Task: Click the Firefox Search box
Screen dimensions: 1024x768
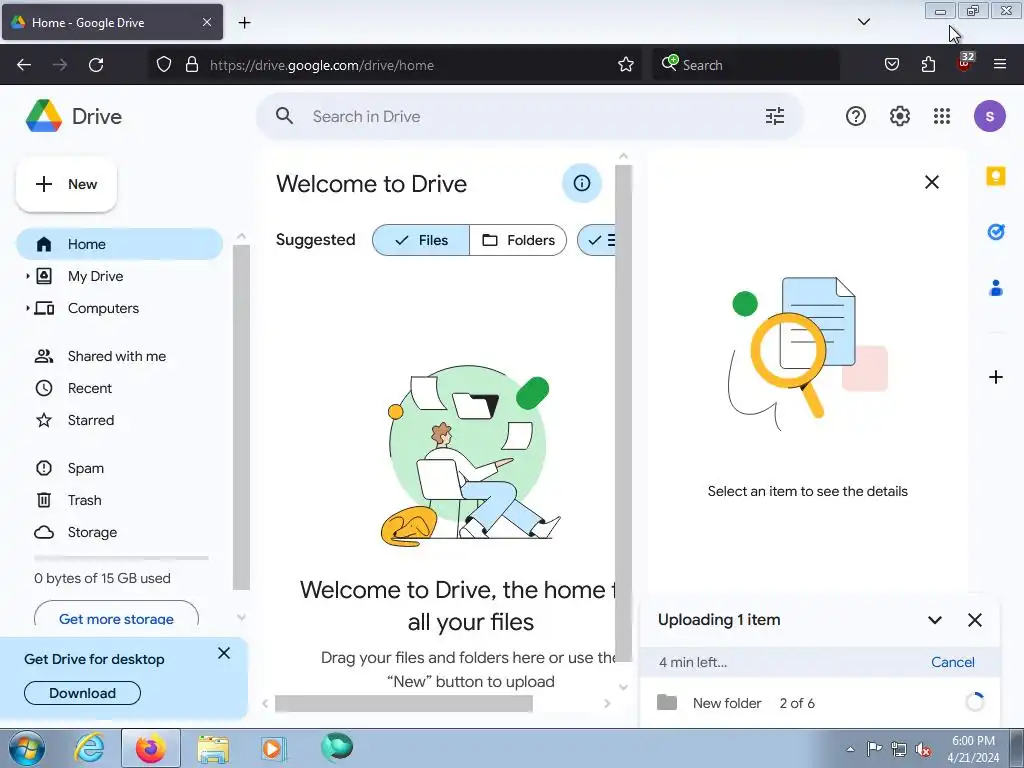Action: (746, 65)
